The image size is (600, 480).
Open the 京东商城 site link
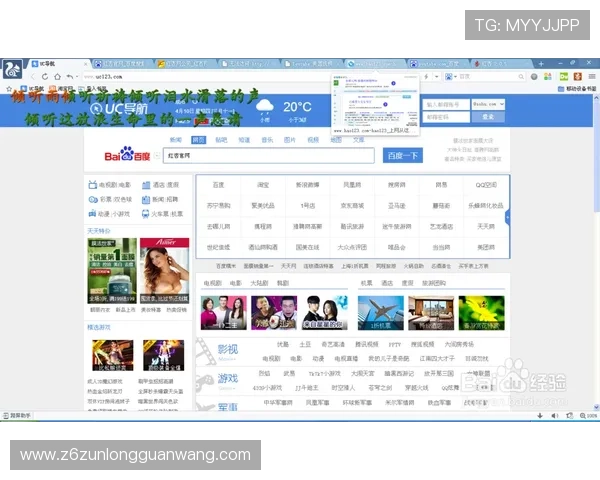tap(351, 205)
